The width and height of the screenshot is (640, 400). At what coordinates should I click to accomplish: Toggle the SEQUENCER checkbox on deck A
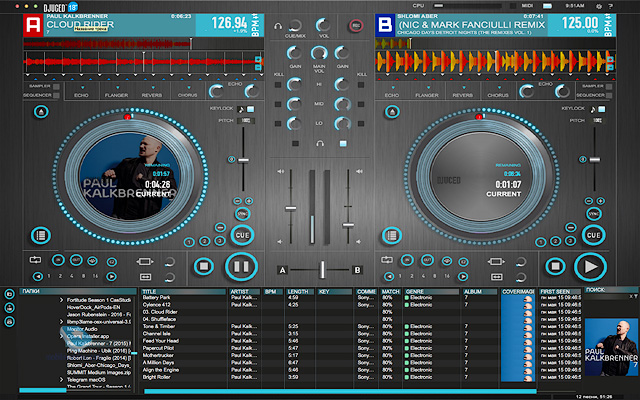(56, 96)
